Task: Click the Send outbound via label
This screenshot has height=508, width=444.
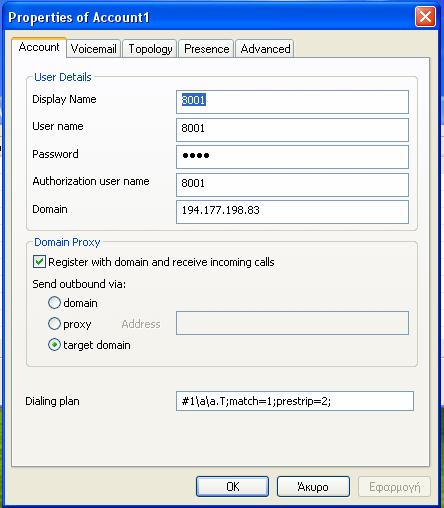Action: click(79, 284)
